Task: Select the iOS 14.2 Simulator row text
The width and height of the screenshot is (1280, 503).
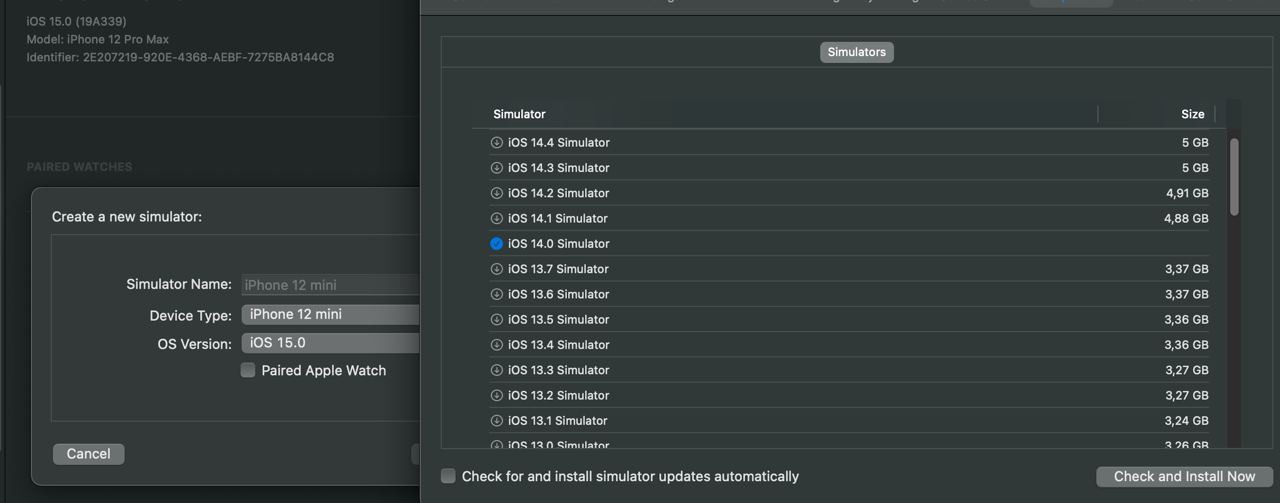Action: click(559, 193)
